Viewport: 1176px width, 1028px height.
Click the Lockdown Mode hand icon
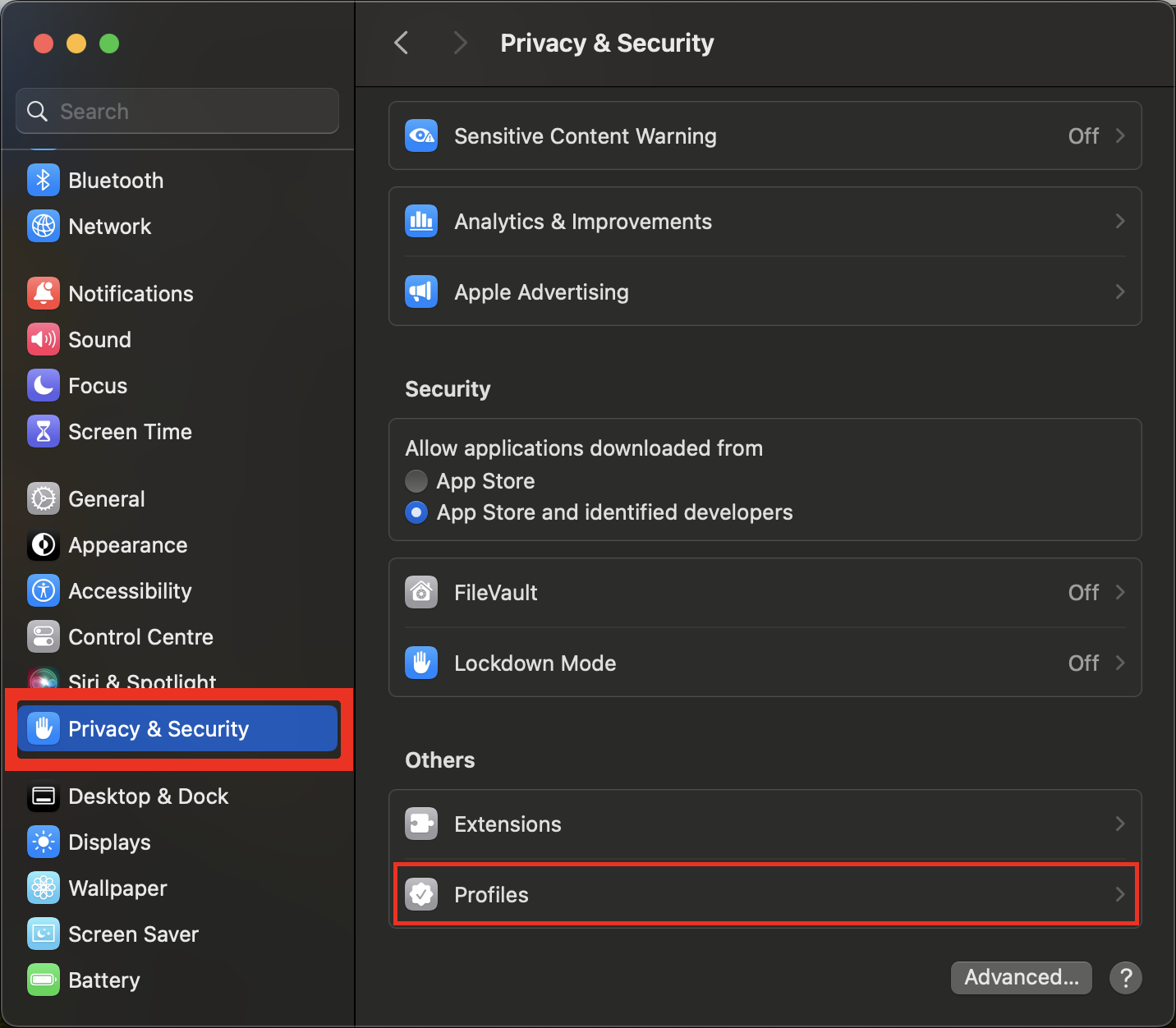tap(421, 663)
